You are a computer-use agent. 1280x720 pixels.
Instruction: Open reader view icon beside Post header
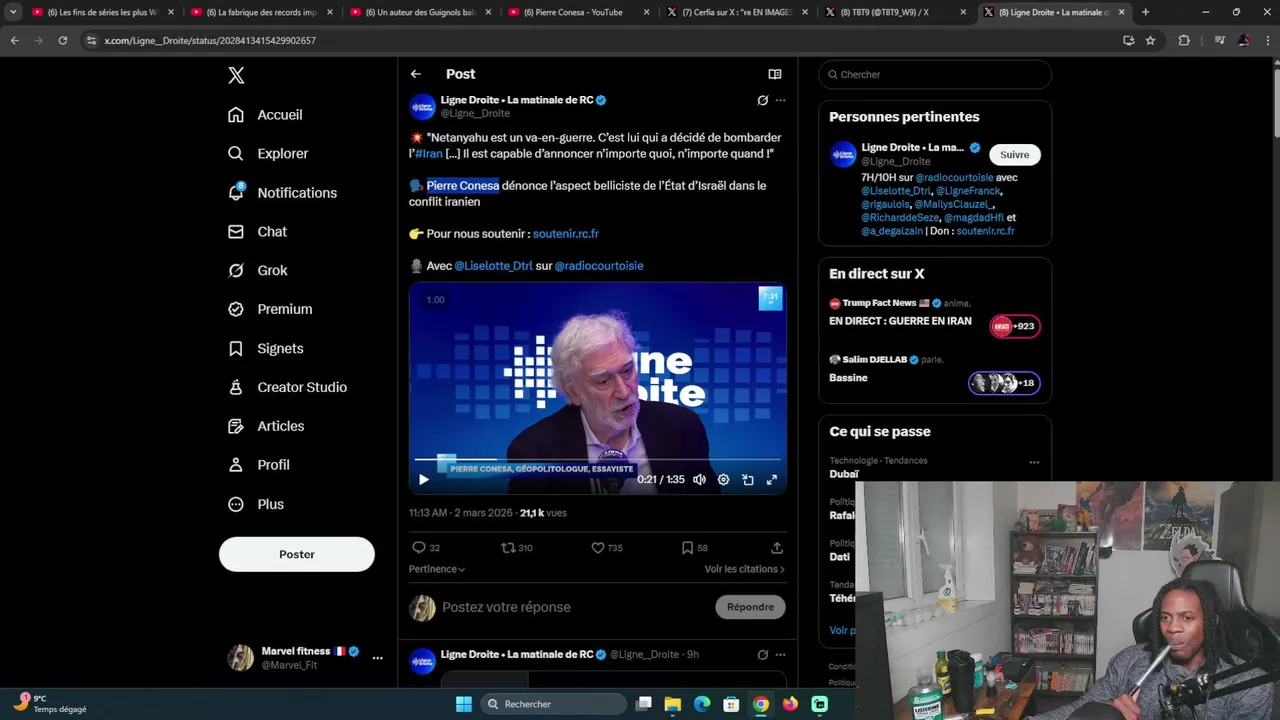click(774, 74)
